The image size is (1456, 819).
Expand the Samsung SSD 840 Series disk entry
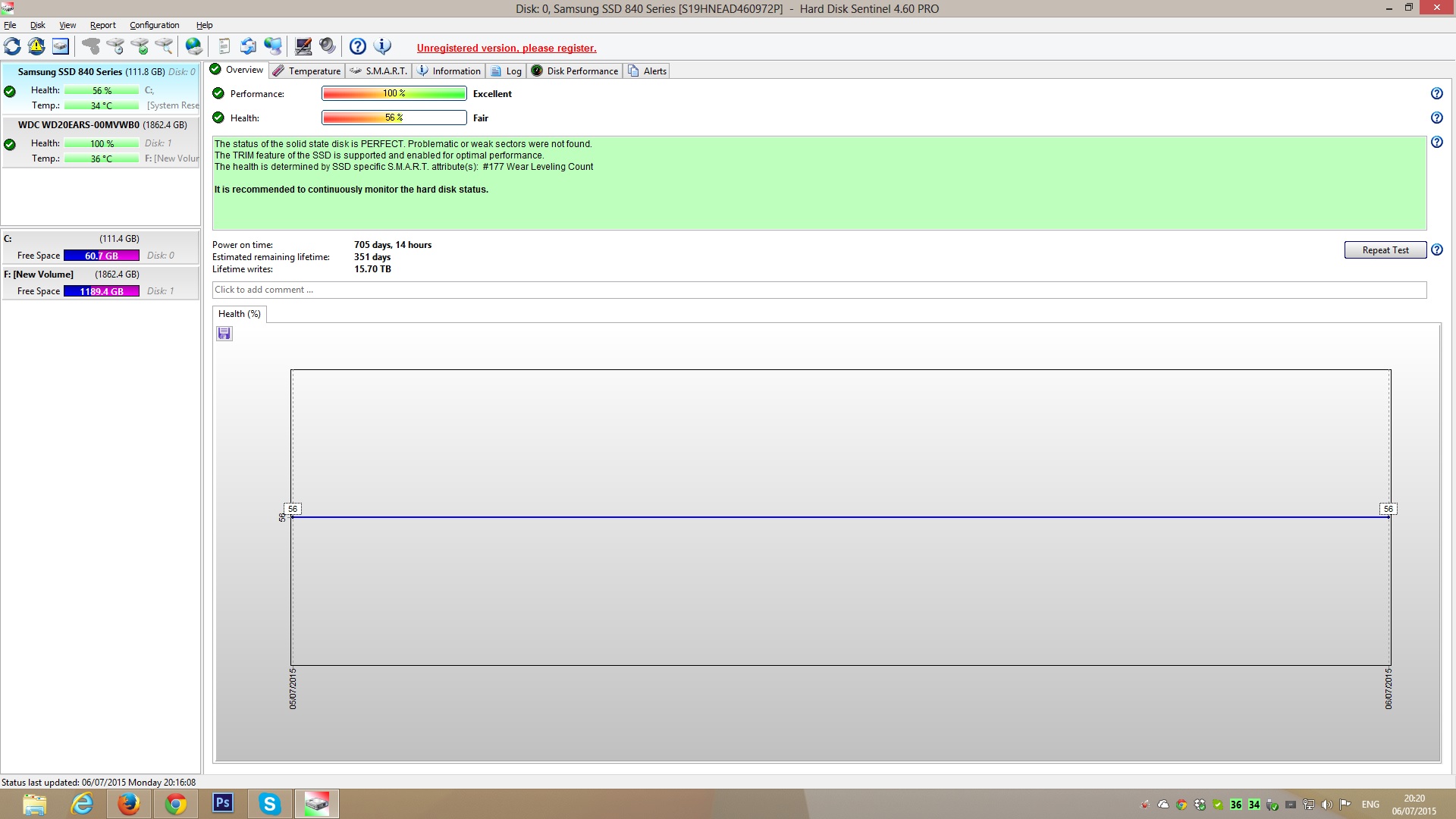(100, 71)
